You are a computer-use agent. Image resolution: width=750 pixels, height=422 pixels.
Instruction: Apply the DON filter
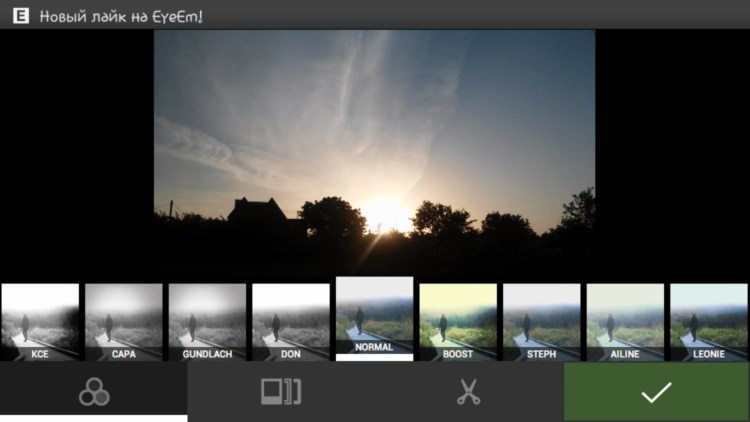point(291,322)
